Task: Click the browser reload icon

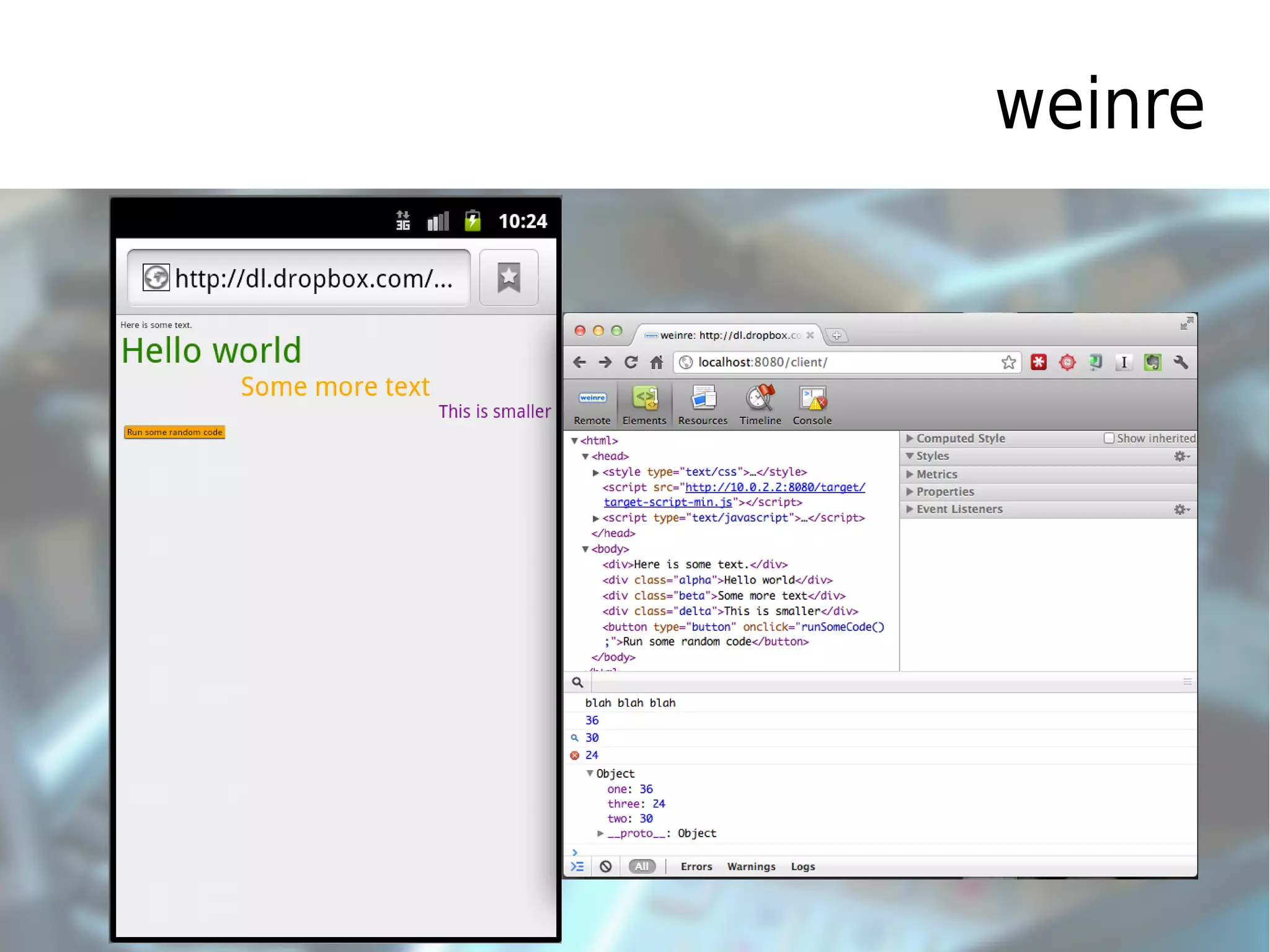Action: point(631,362)
